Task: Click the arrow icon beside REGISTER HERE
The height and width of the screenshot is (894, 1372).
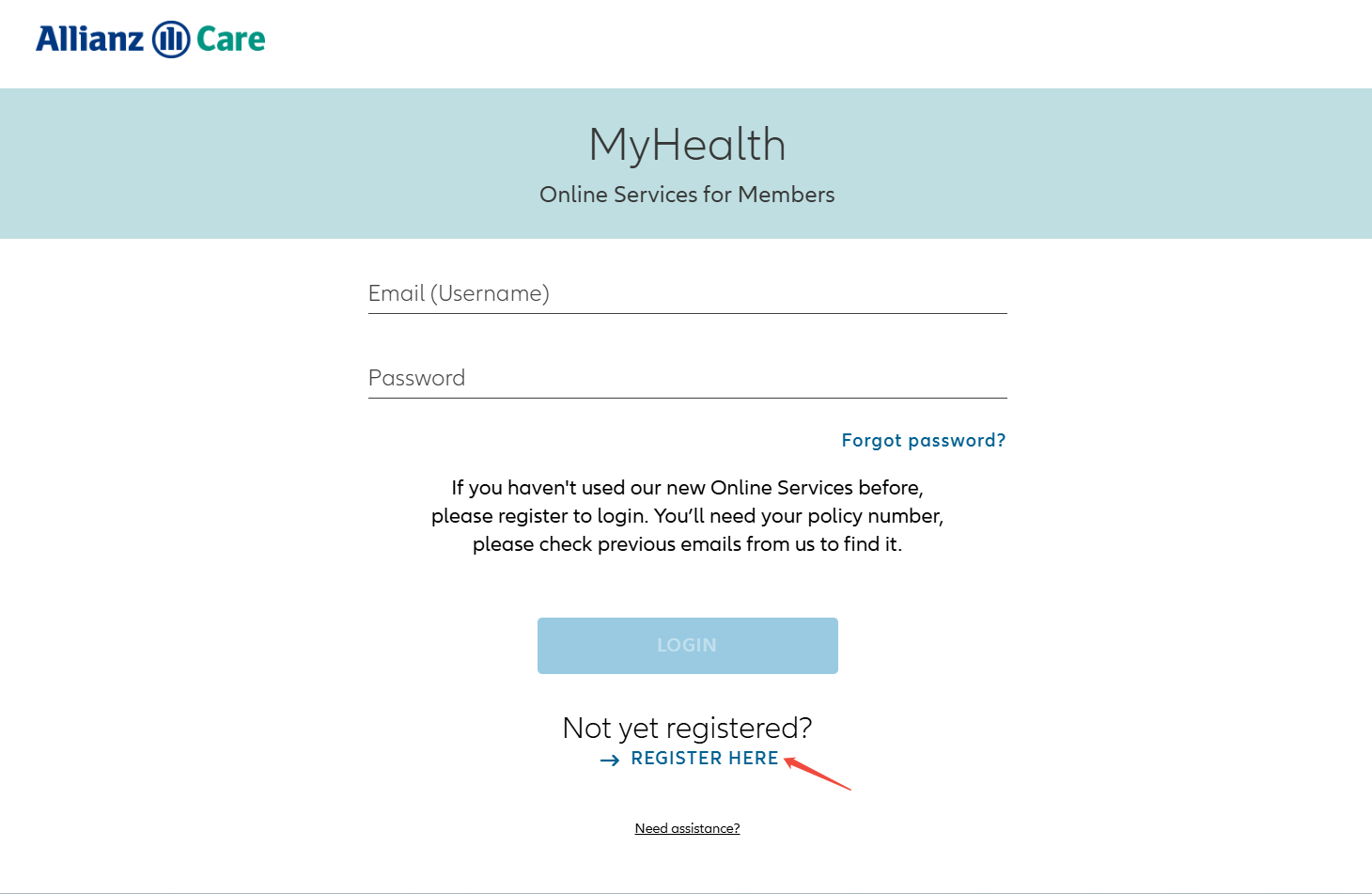Action: click(610, 760)
